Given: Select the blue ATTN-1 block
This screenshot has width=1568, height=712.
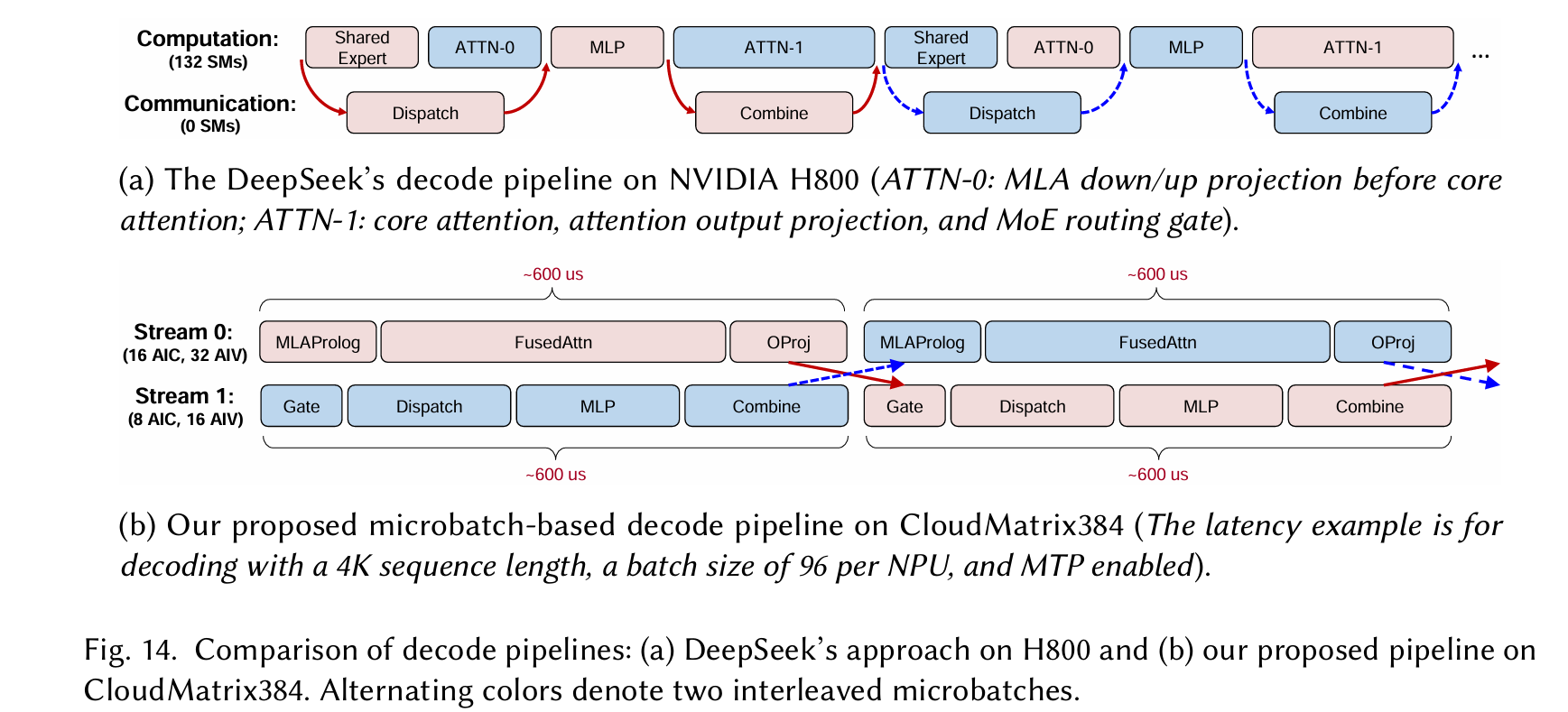Looking at the screenshot, I should (774, 48).
